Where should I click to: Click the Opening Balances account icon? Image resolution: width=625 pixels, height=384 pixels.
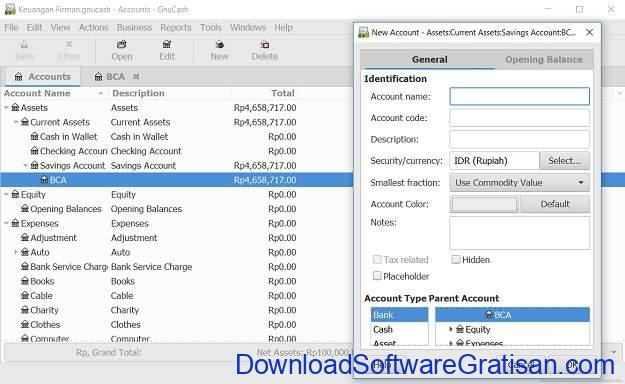click(x=25, y=209)
